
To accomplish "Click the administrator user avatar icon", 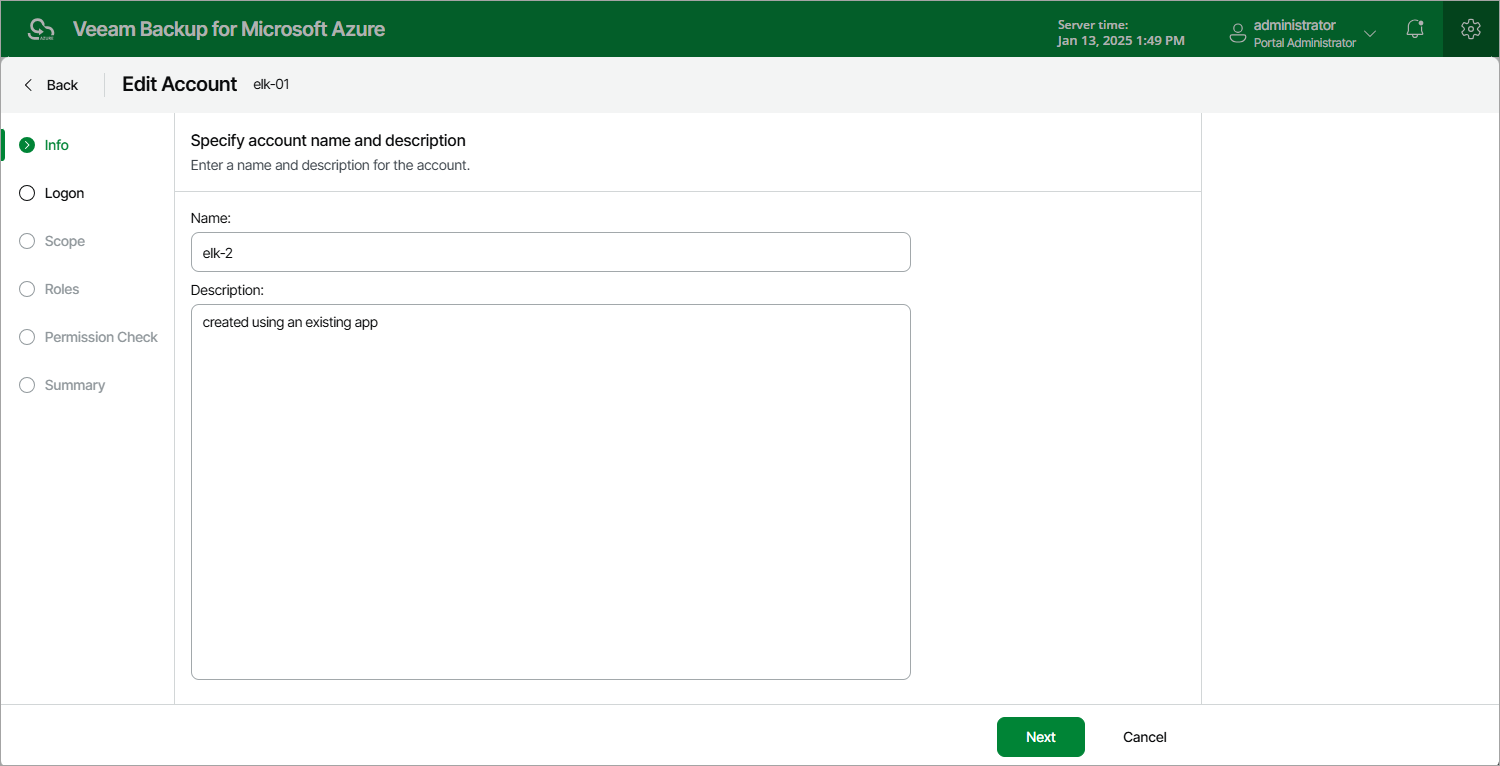I will 1238,33.
